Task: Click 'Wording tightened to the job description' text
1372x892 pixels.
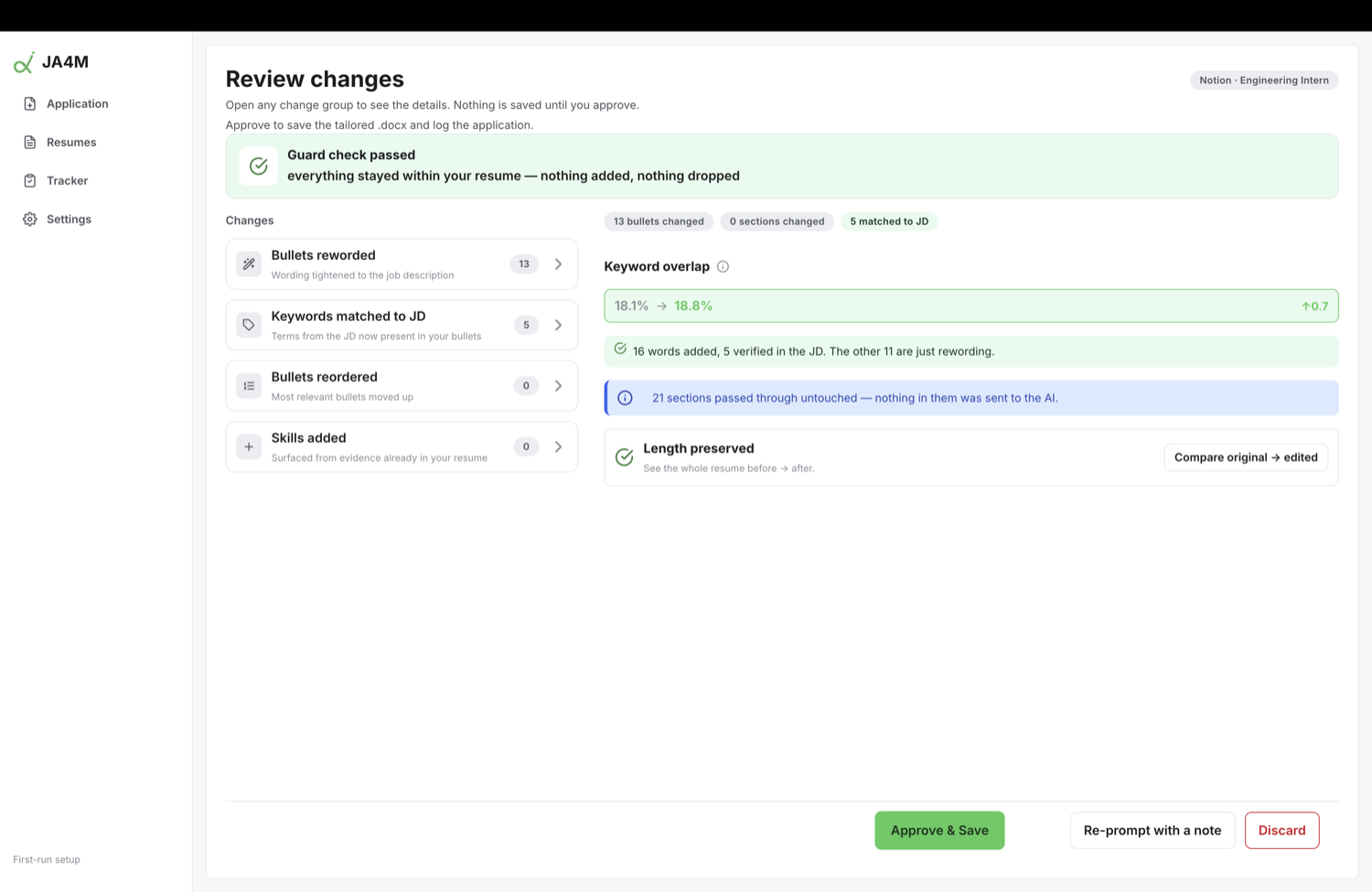Action: (362, 275)
